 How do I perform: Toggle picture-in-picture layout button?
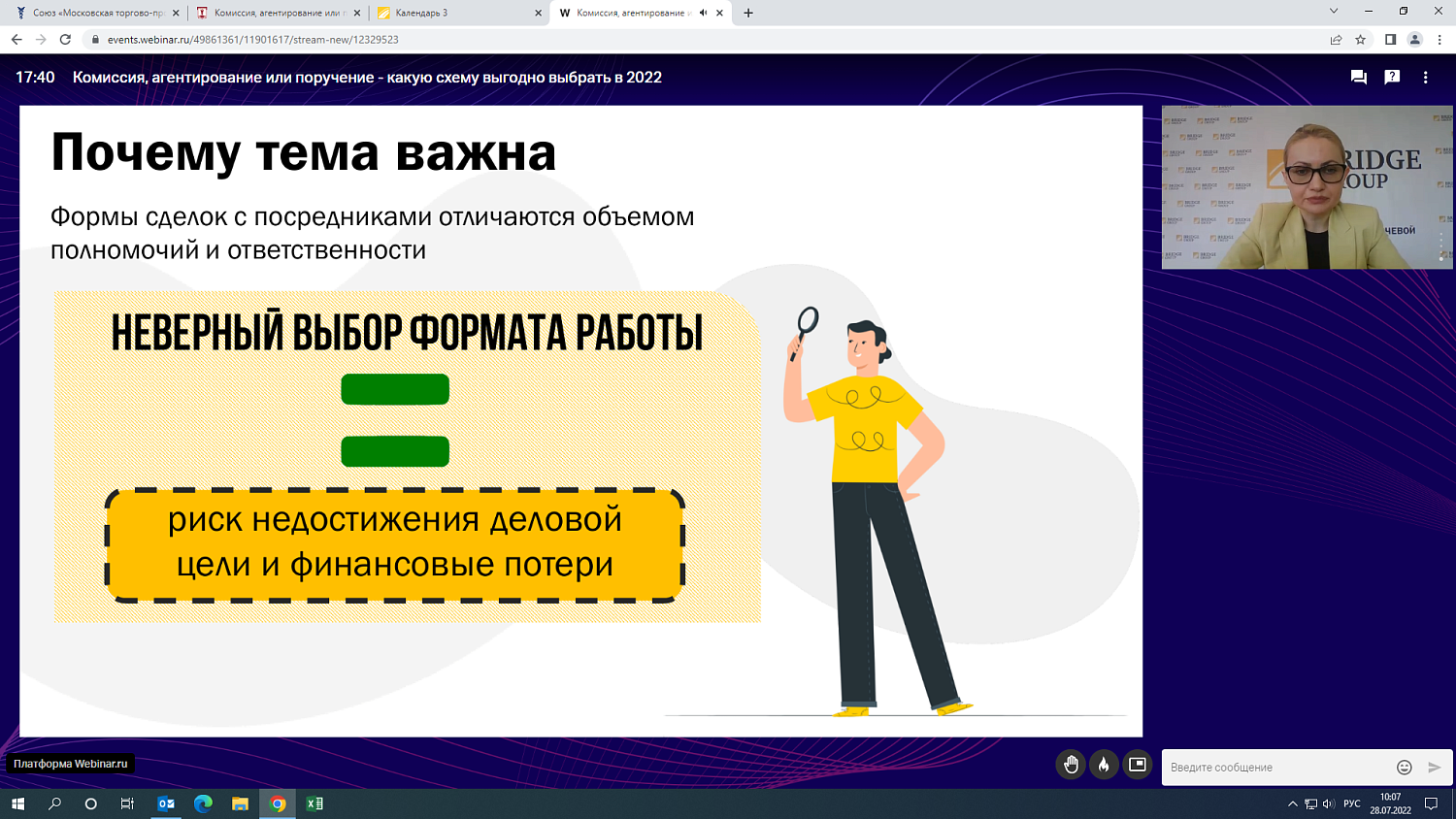pos(1137,765)
